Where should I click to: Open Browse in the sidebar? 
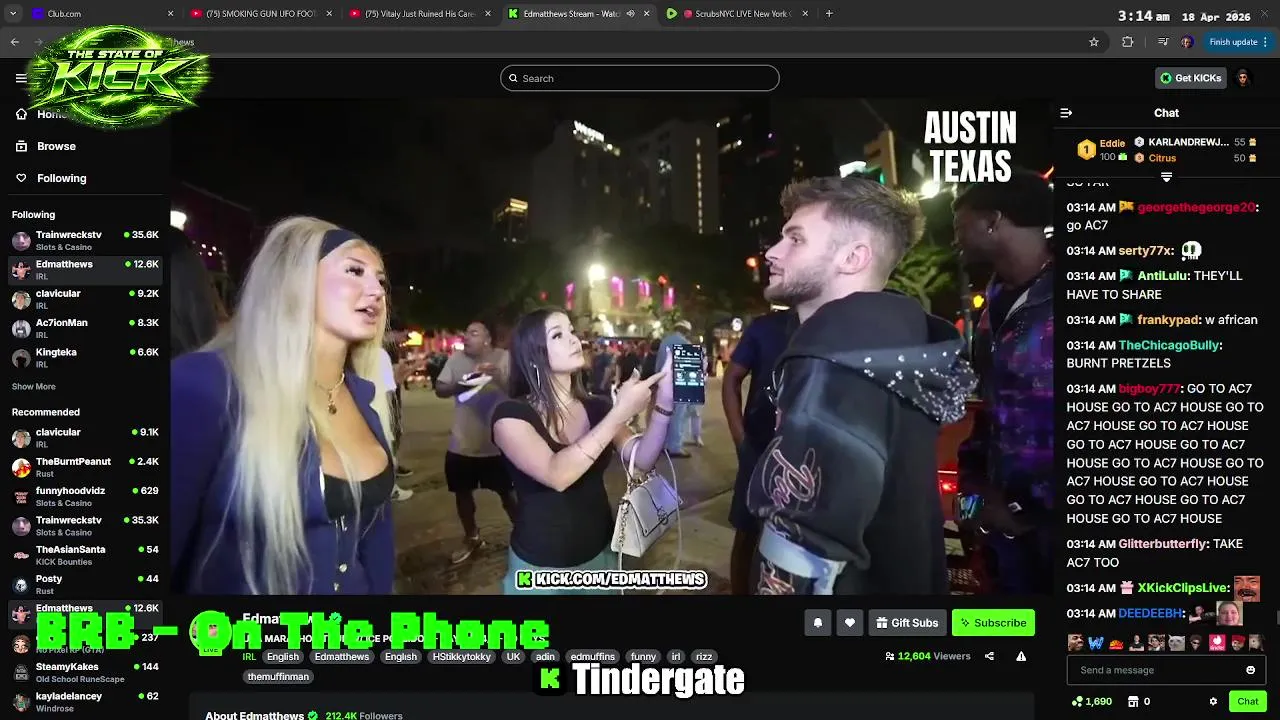point(56,146)
